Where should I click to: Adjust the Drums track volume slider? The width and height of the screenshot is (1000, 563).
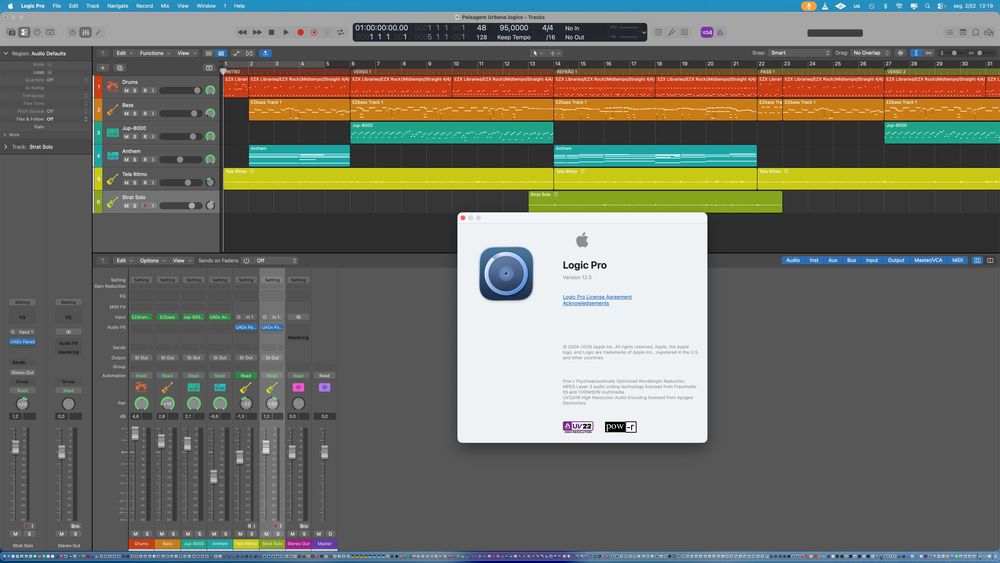pyautogui.click(x=180, y=91)
